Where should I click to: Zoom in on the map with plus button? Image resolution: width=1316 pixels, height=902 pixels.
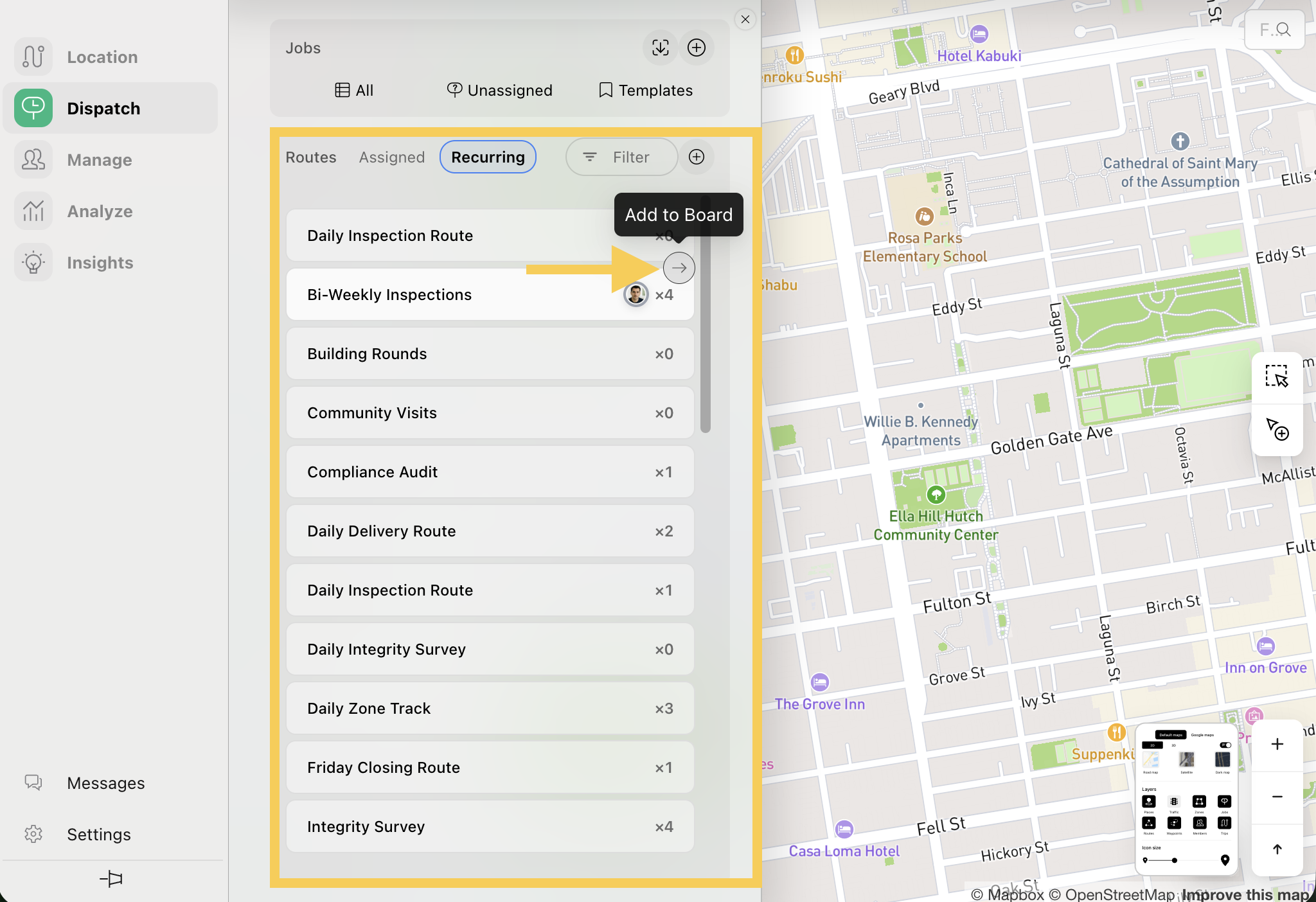point(1277,744)
